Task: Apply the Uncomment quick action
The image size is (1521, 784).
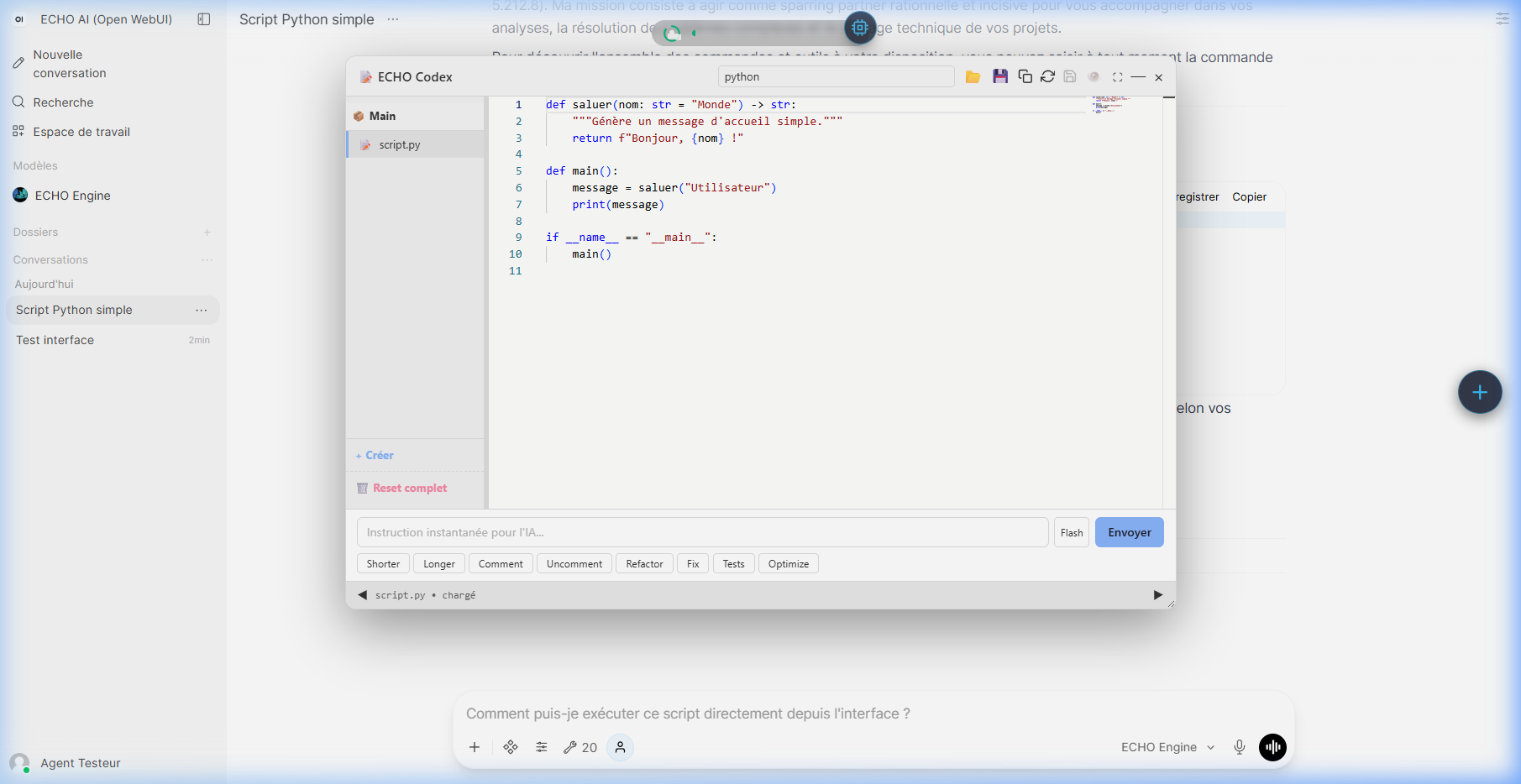Action: (574, 564)
